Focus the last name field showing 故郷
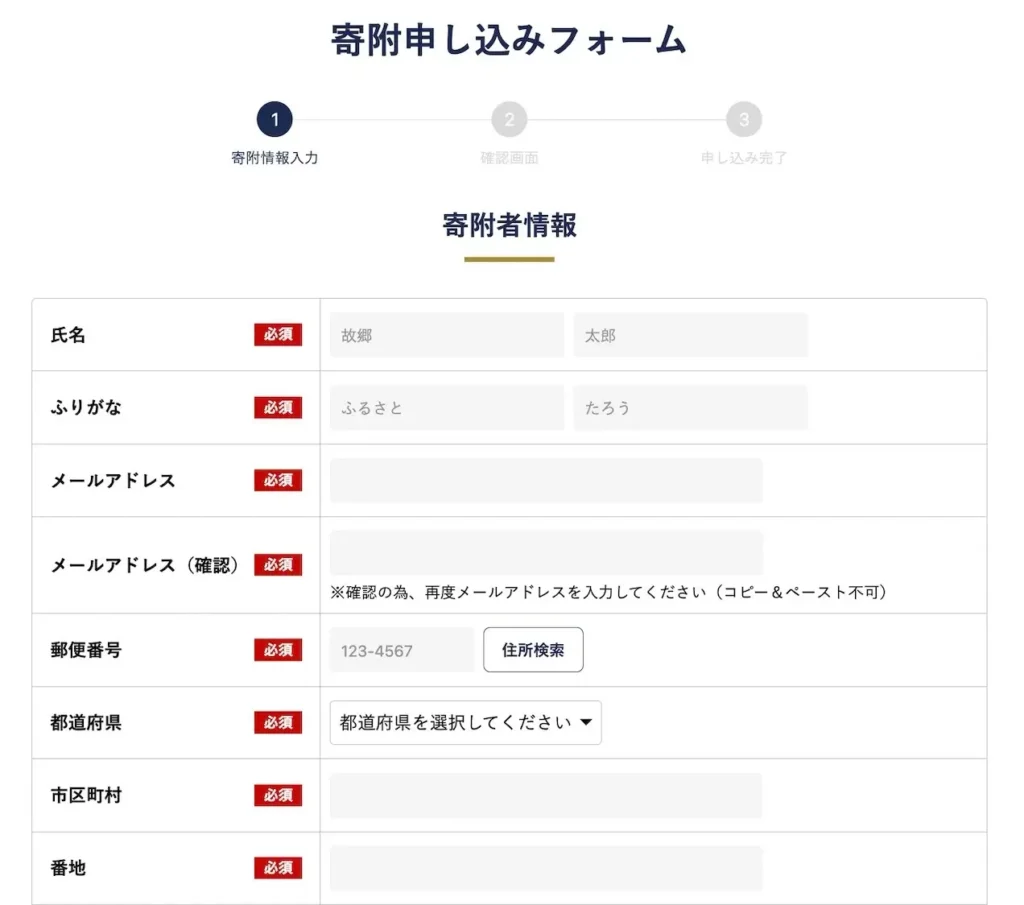This screenshot has height=905, width=1024. coord(447,335)
